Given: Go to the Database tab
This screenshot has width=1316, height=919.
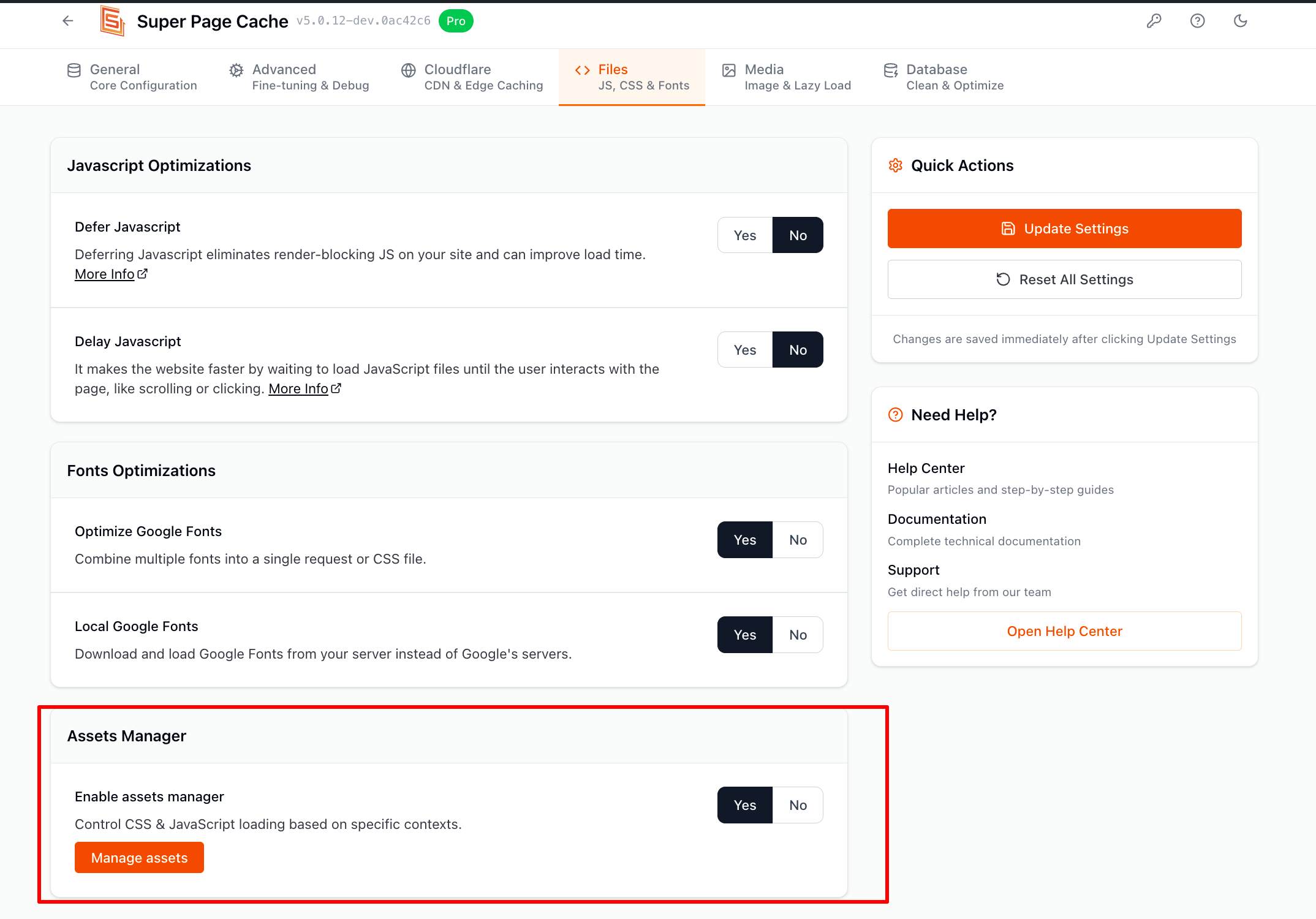Looking at the screenshot, I should pyautogui.click(x=944, y=77).
